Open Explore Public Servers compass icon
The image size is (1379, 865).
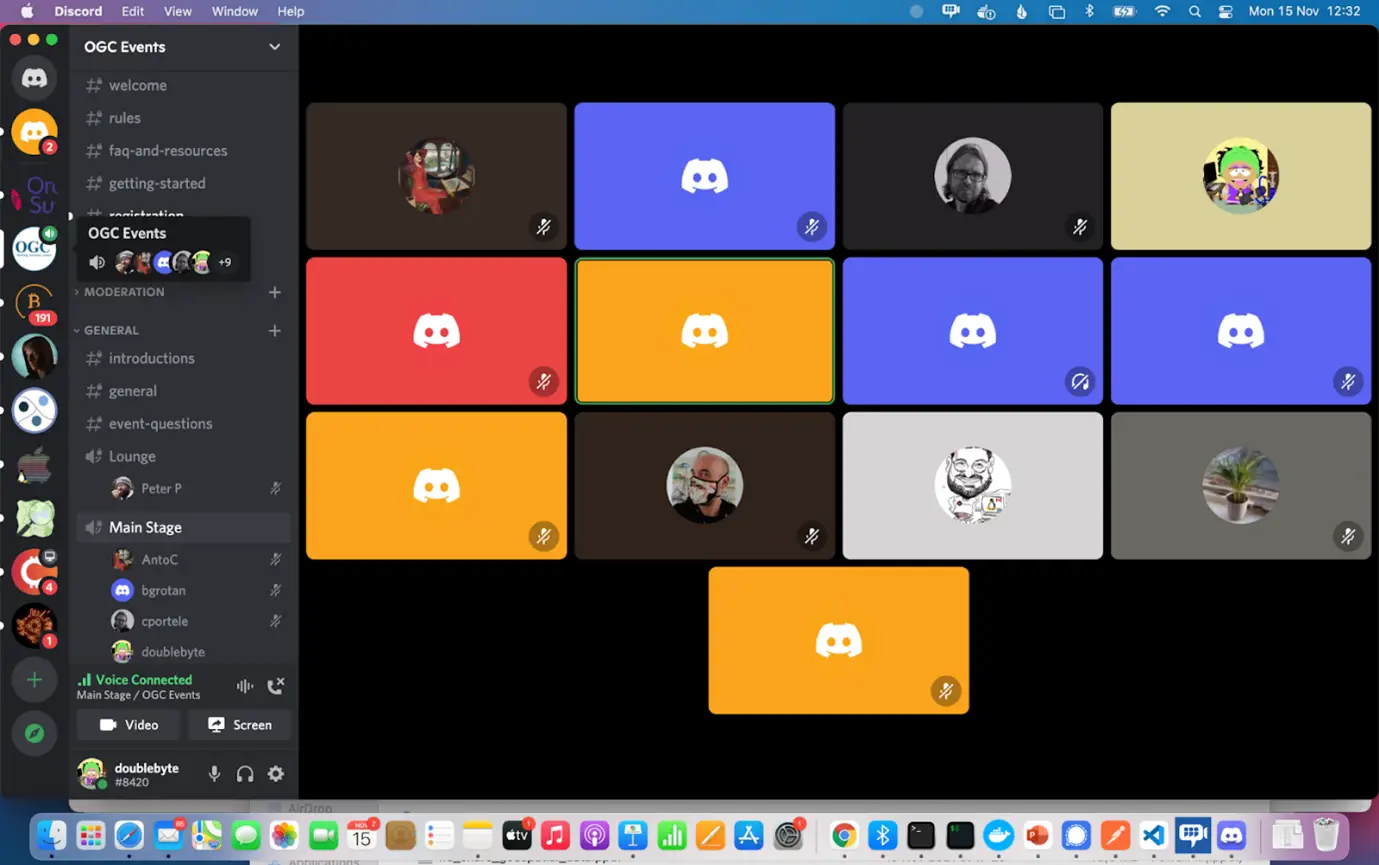(x=34, y=734)
